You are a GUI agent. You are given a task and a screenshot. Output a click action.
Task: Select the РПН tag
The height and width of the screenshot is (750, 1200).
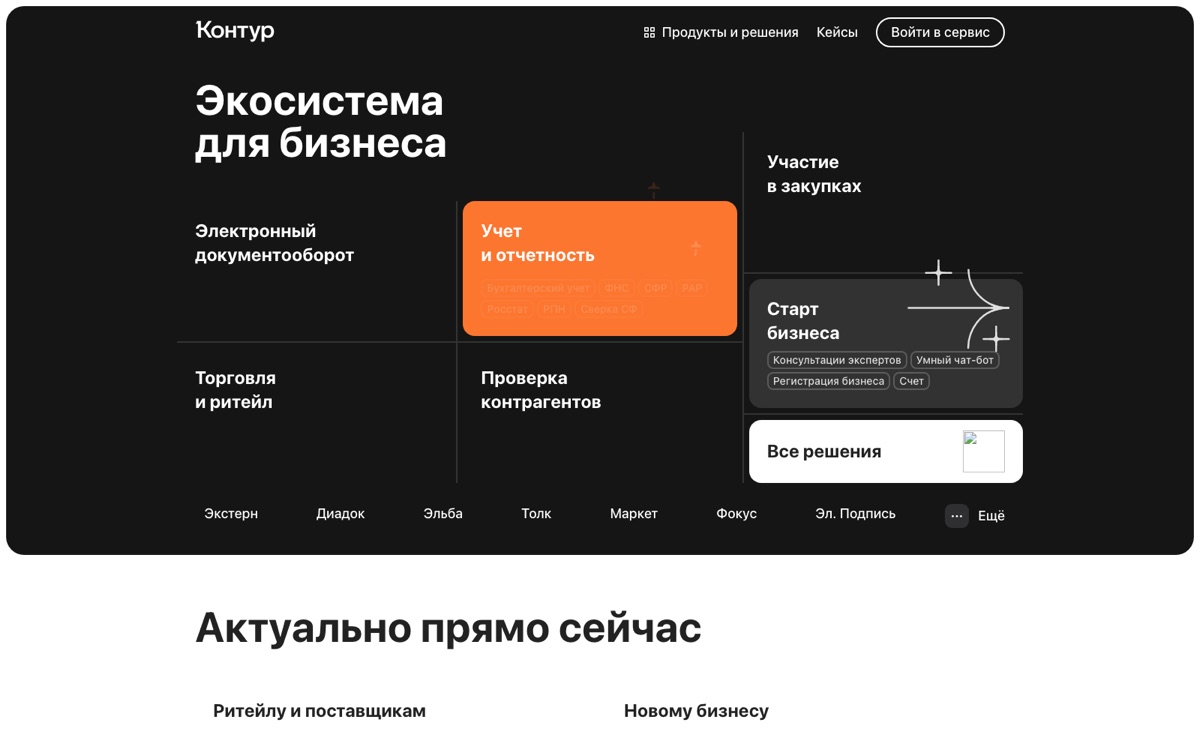point(554,309)
